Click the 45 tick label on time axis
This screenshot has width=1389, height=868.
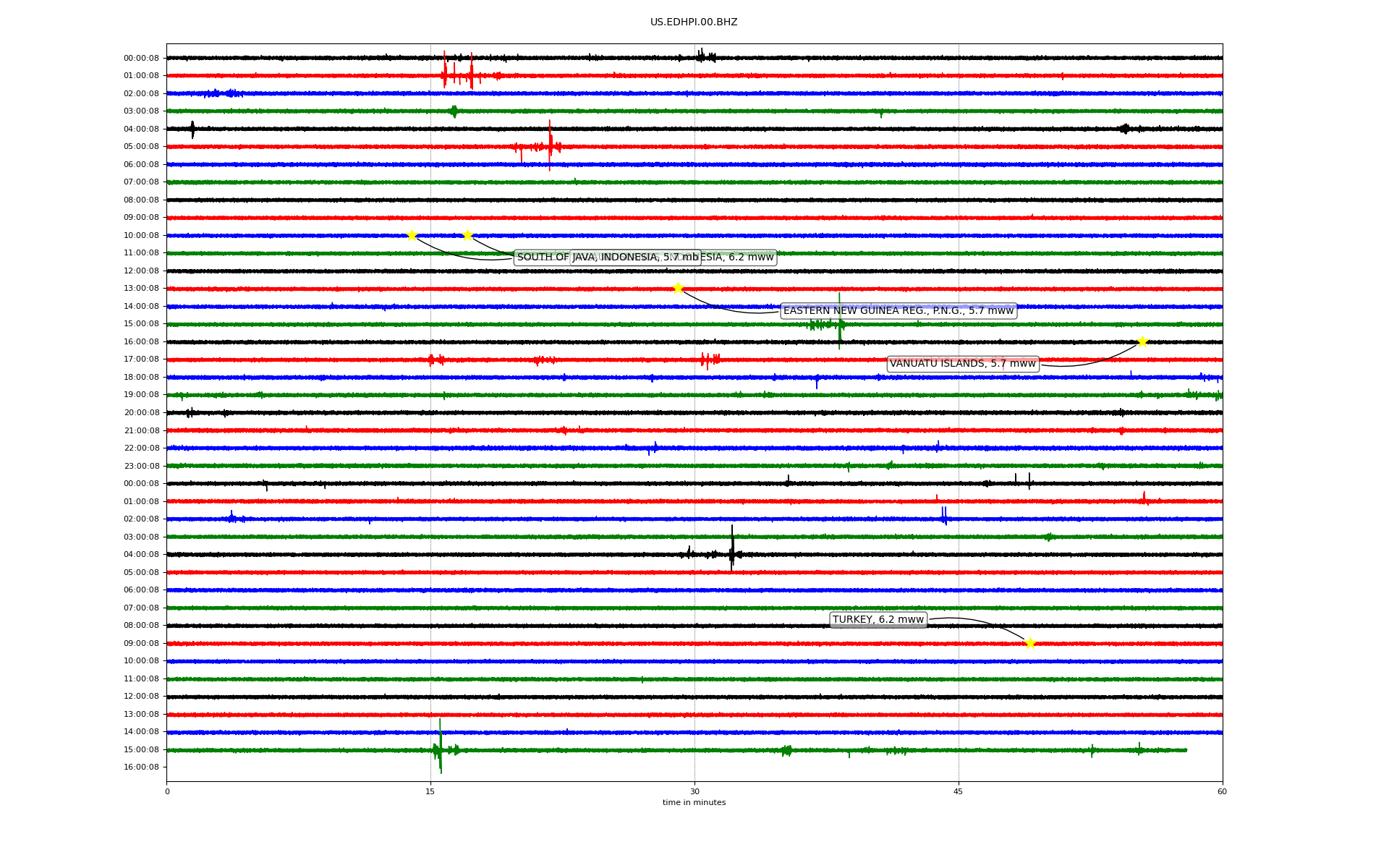959,791
